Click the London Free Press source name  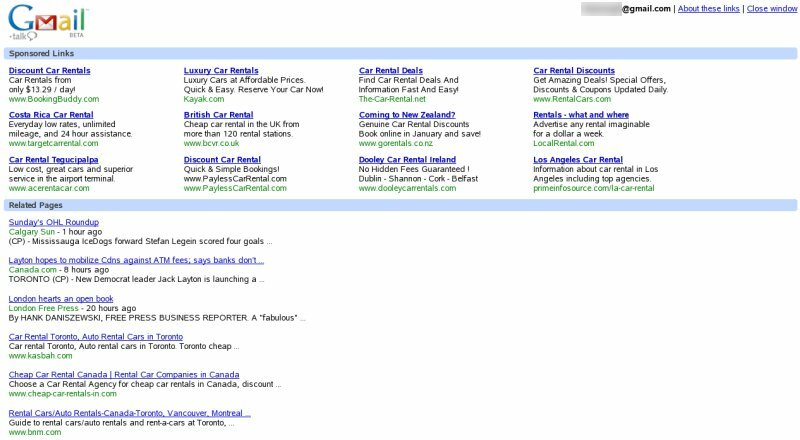coord(43,308)
